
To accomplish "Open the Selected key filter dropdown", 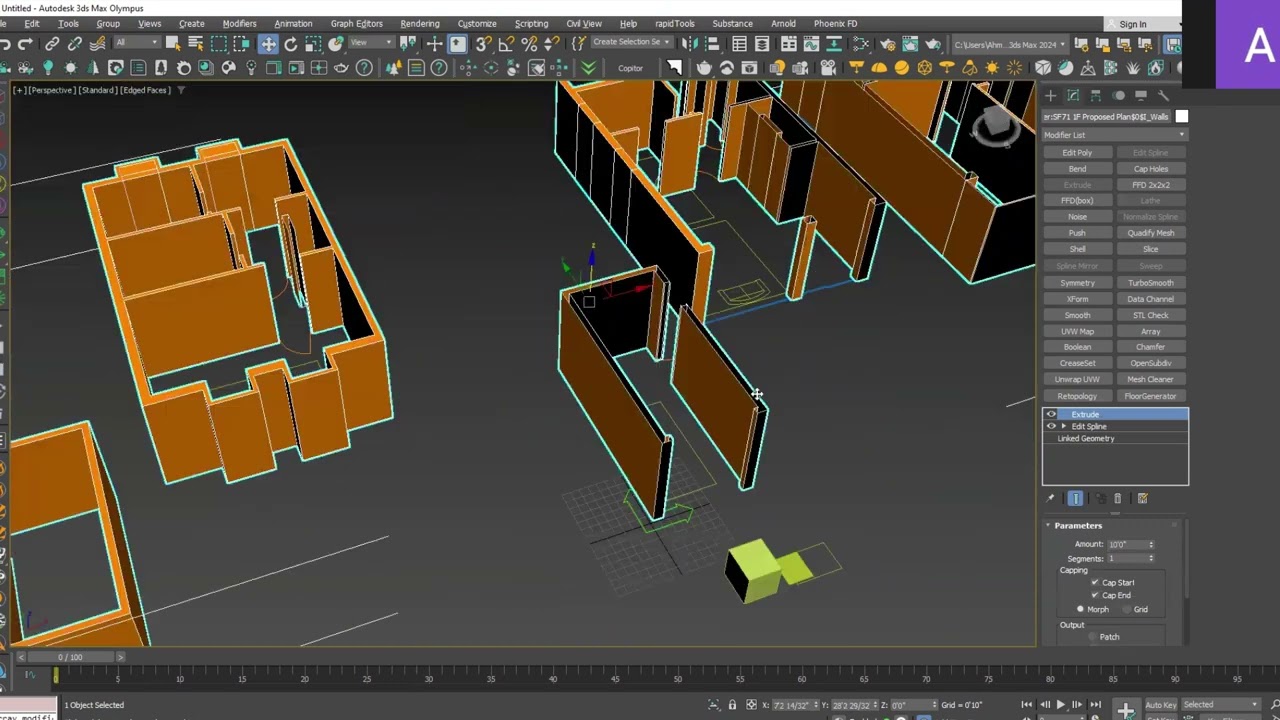I will [x=1221, y=705].
